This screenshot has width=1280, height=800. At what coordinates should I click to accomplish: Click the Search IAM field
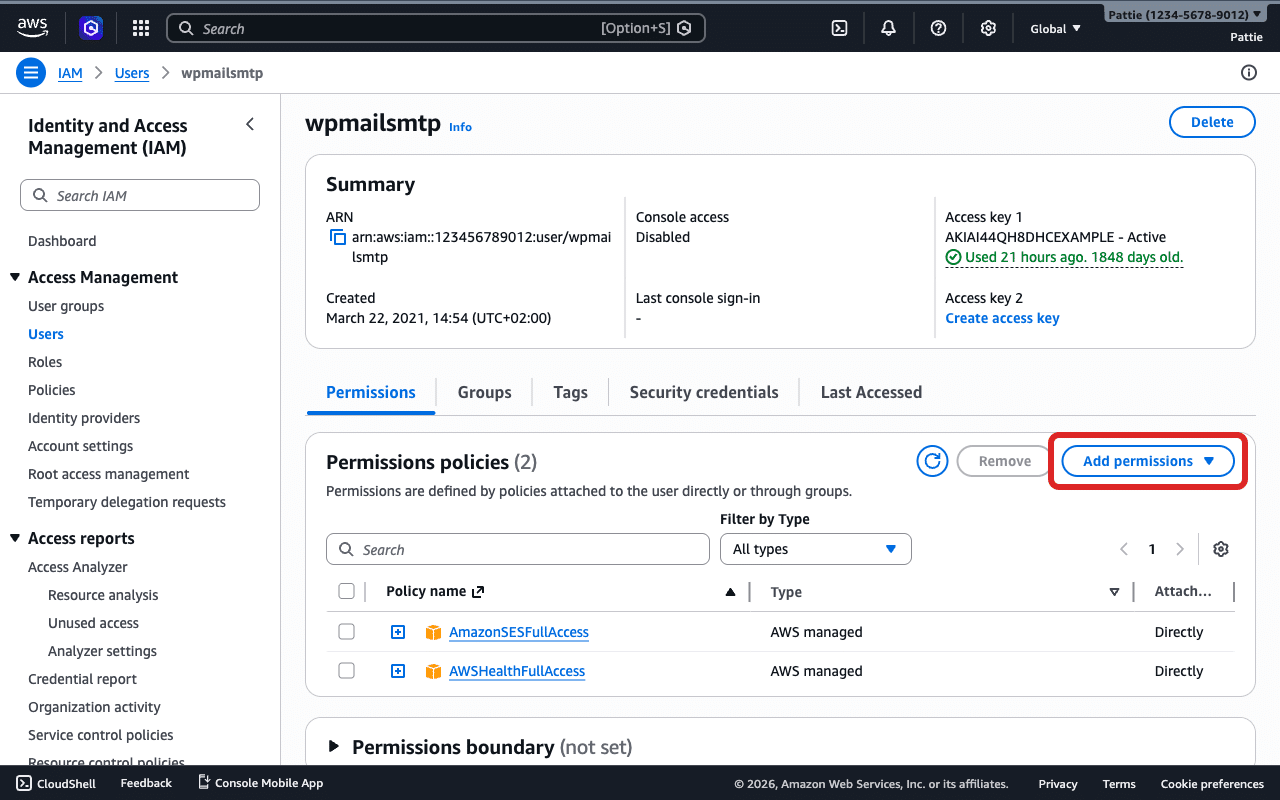pos(140,195)
